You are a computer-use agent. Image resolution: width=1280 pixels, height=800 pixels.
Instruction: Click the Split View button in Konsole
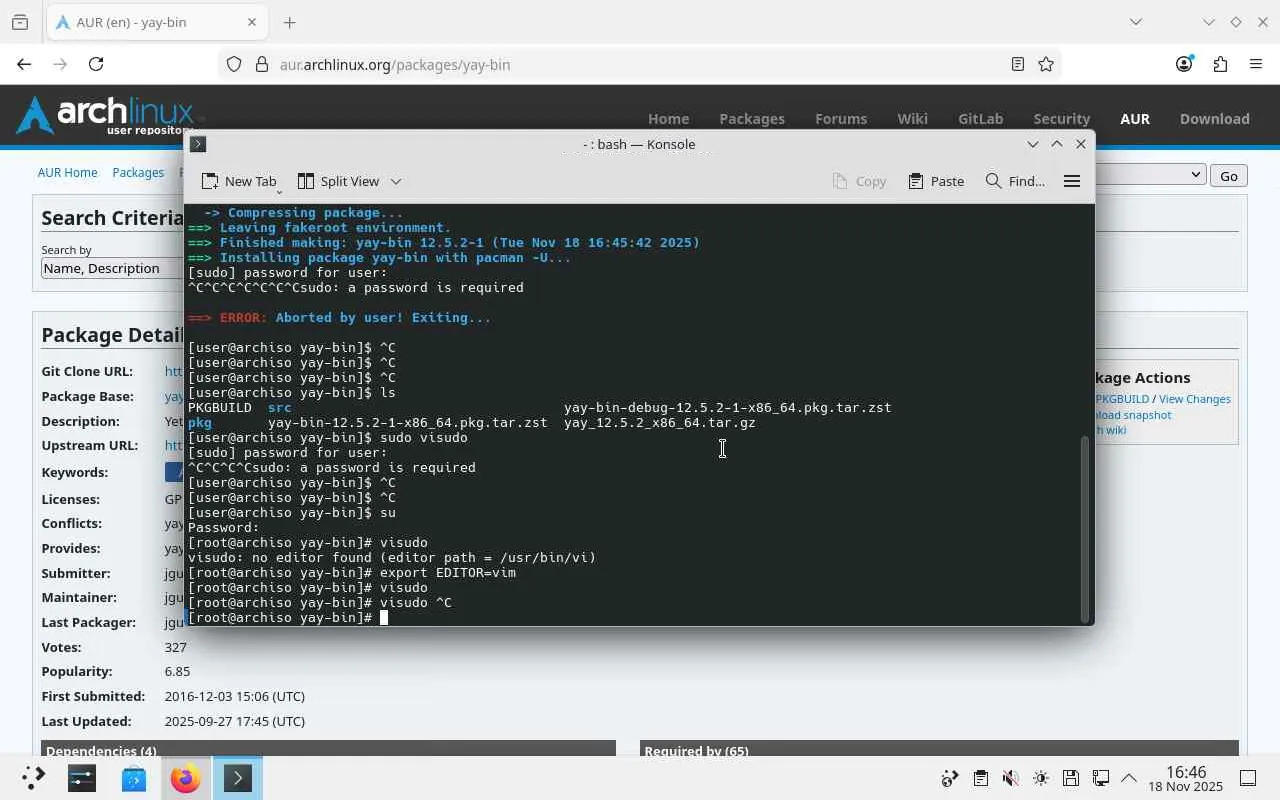point(338,181)
